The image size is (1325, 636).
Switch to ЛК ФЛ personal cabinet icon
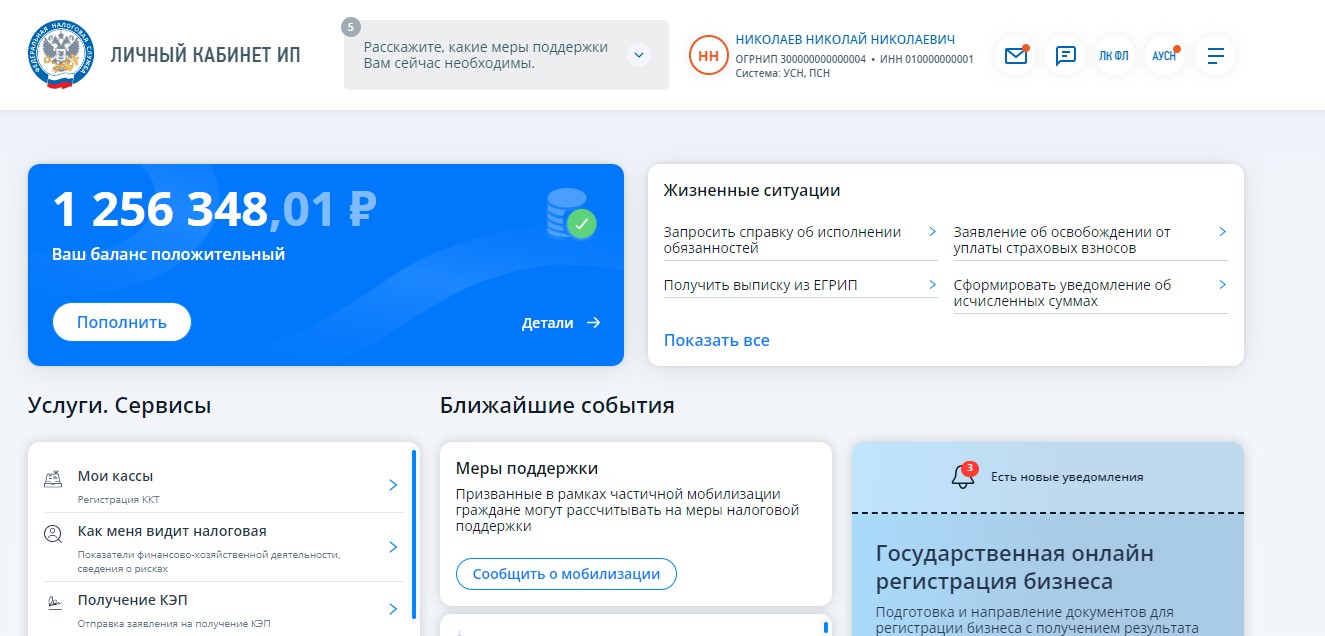[x=1113, y=56]
